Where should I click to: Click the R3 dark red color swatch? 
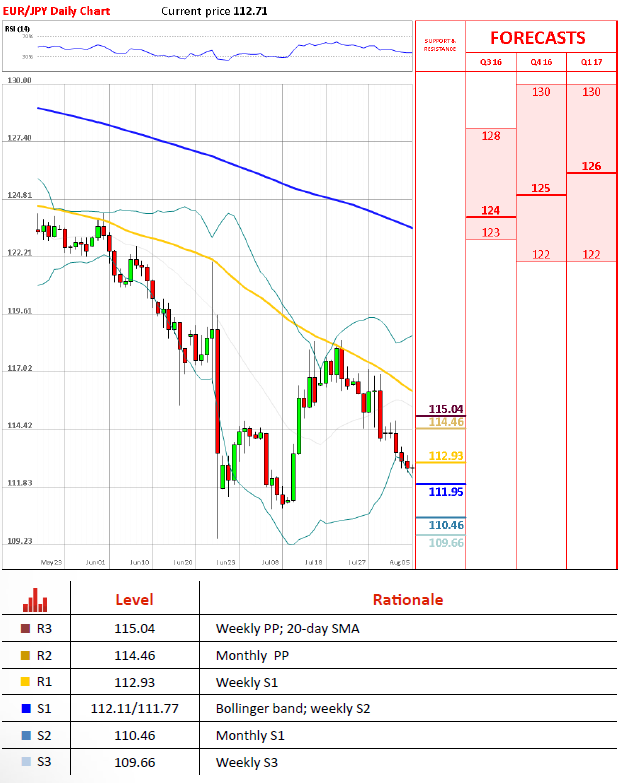(25, 628)
